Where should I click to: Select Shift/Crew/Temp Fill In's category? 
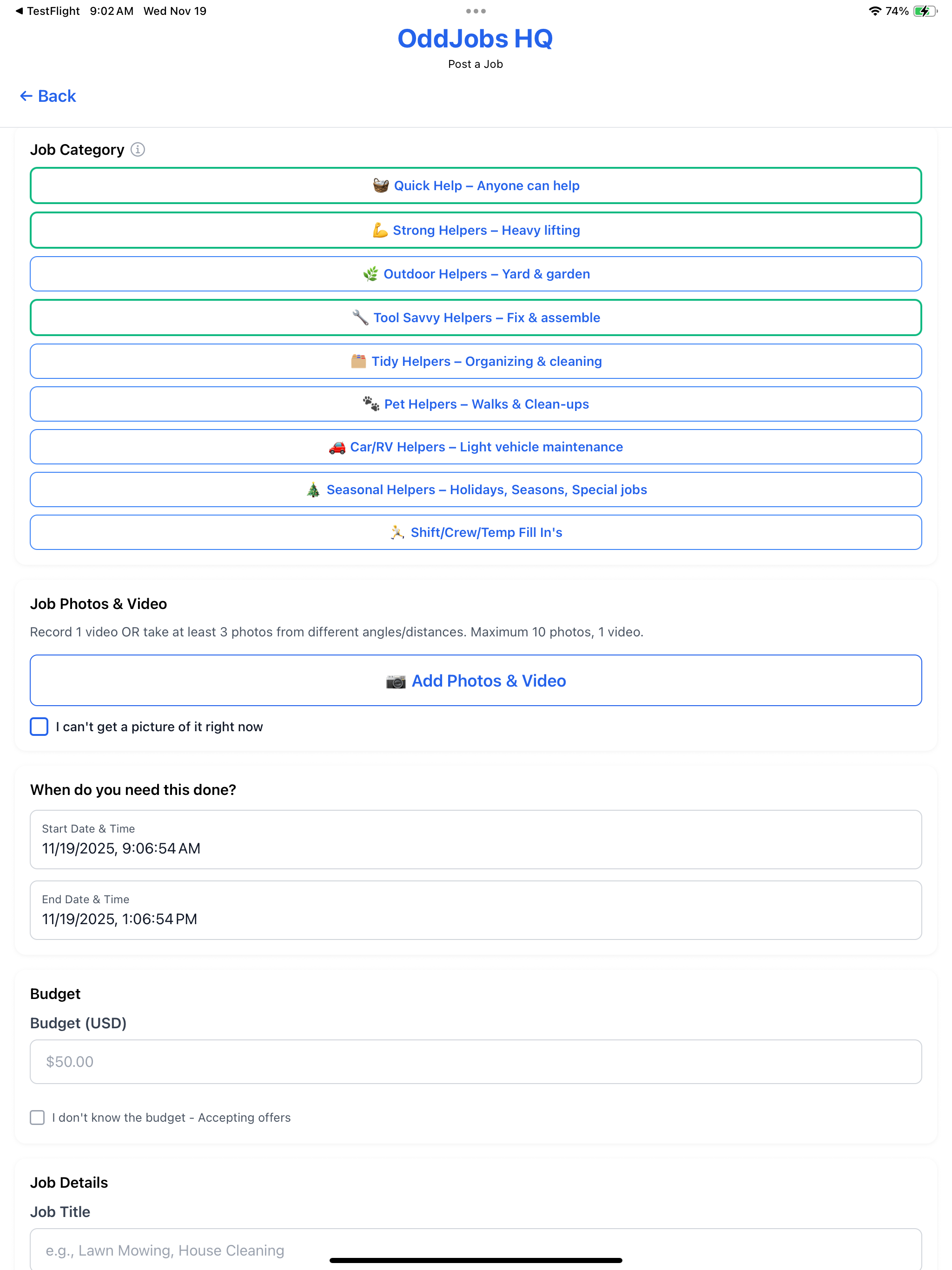click(x=476, y=532)
